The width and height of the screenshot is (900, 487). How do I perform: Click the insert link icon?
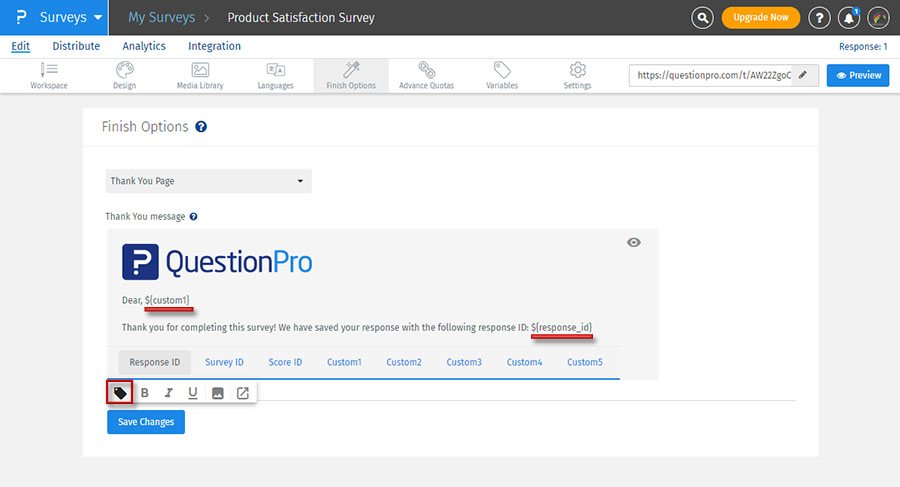pyautogui.click(x=242, y=393)
